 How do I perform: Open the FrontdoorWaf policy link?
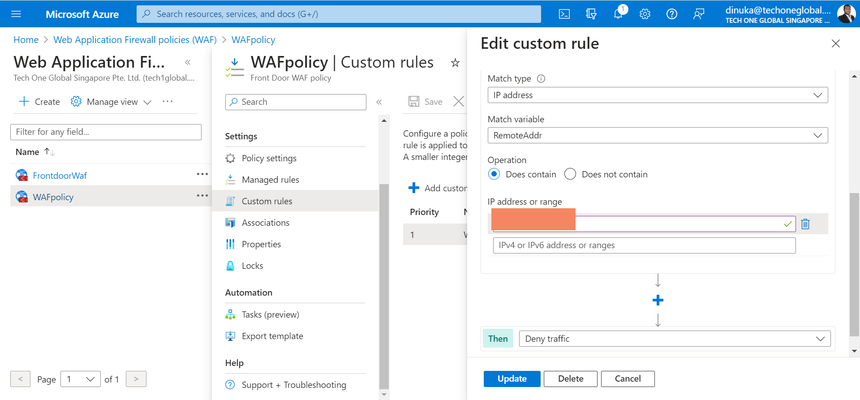[60, 176]
